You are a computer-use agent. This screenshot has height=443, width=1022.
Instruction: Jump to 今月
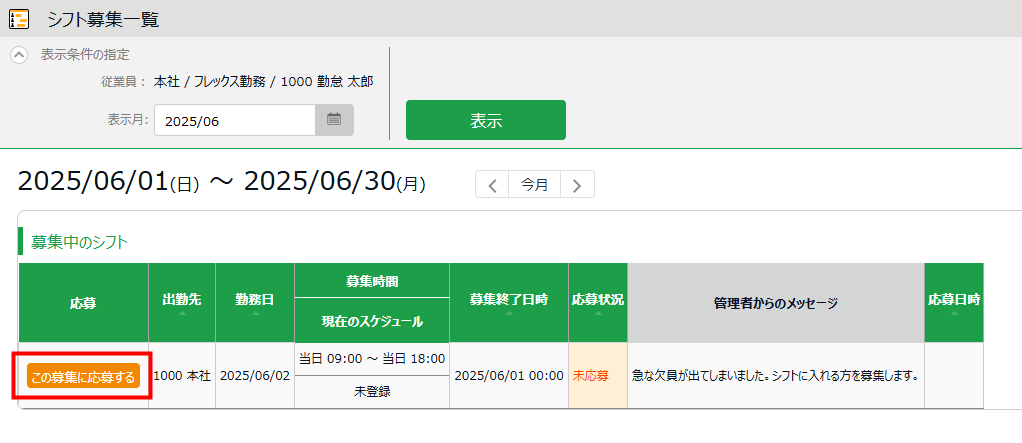(535, 185)
